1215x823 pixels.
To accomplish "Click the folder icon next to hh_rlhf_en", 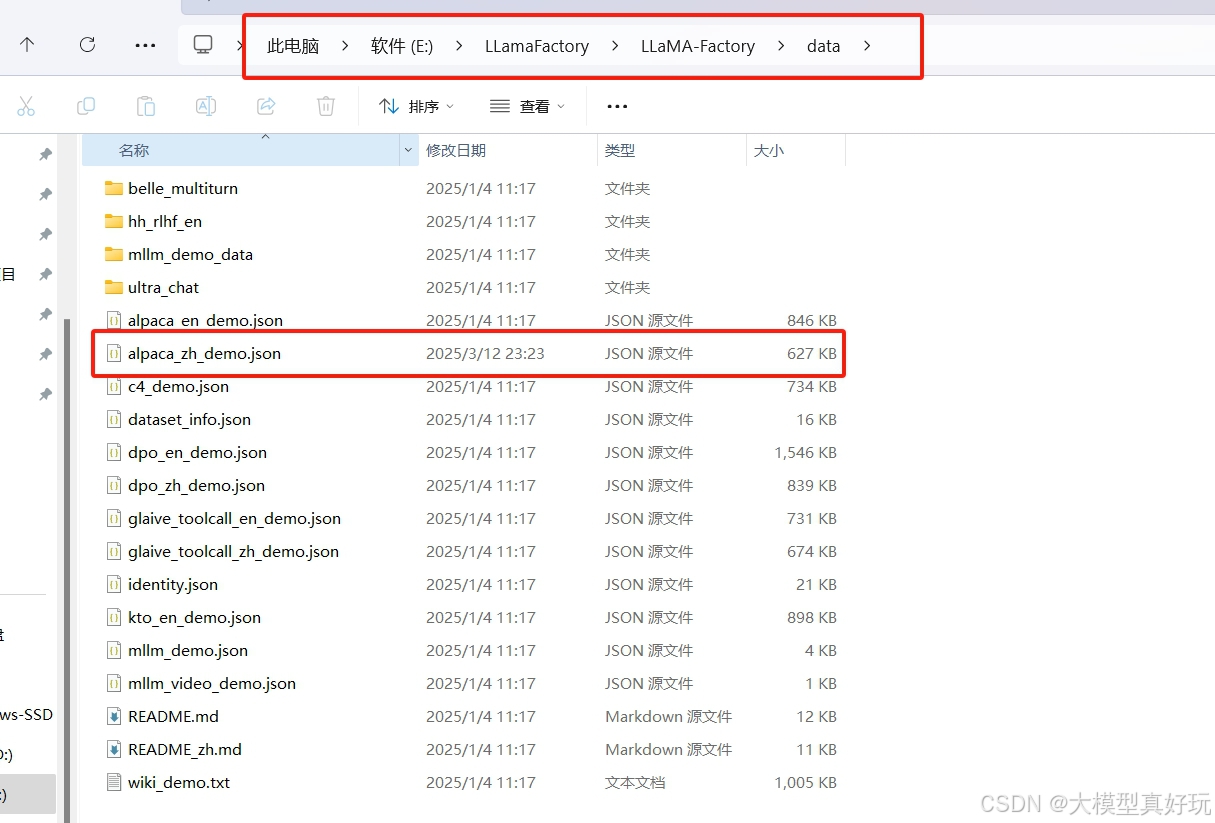I will (114, 221).
